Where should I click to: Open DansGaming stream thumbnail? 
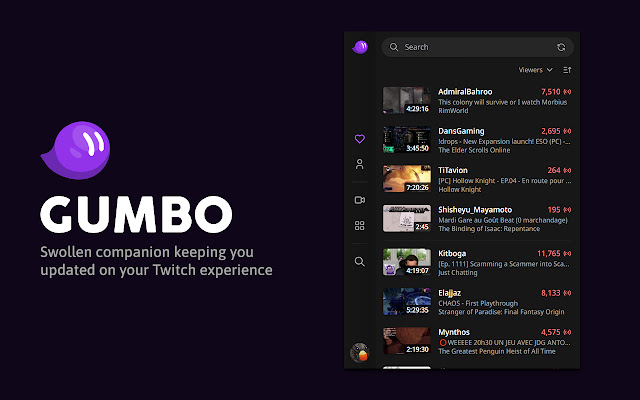pos(407,140)
